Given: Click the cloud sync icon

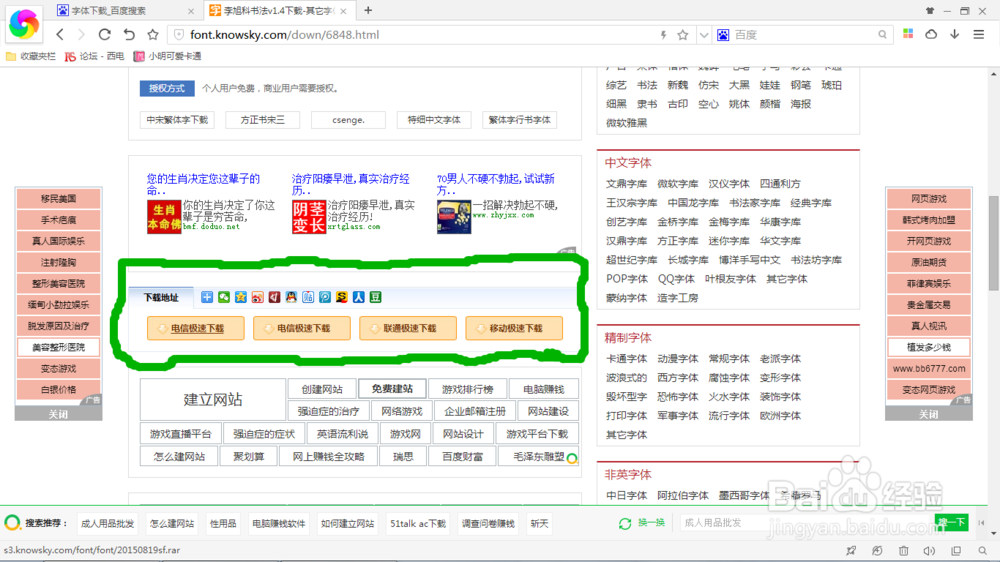Looking at the screenshot, I should (931, 34).
